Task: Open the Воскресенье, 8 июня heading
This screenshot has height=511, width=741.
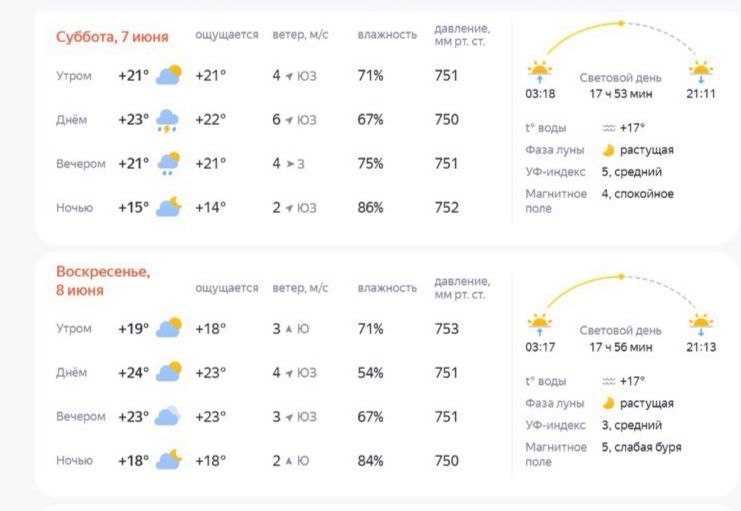Action: pyautogui.click(x=103, y=281)
